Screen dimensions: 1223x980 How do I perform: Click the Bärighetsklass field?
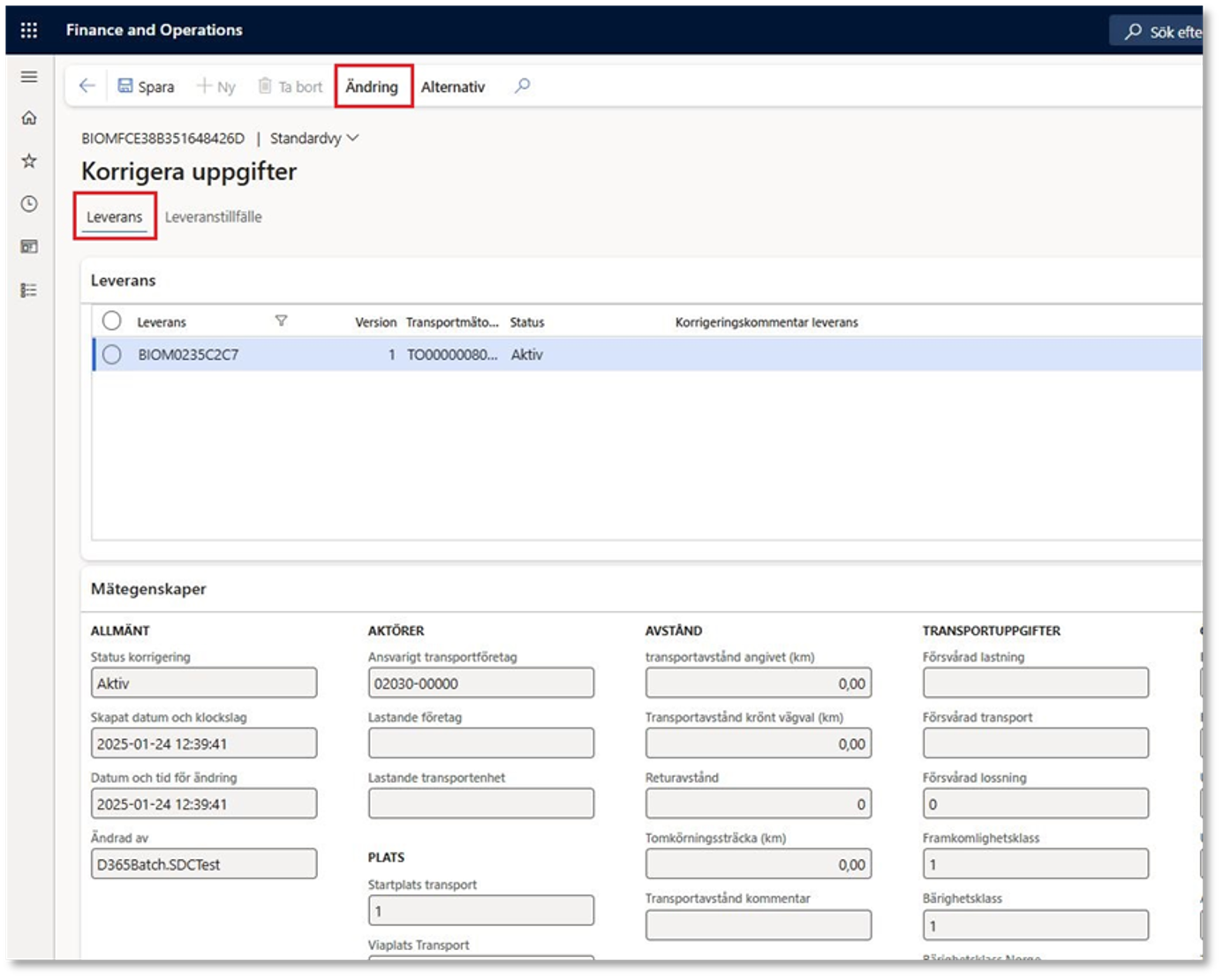[1036, 925]
